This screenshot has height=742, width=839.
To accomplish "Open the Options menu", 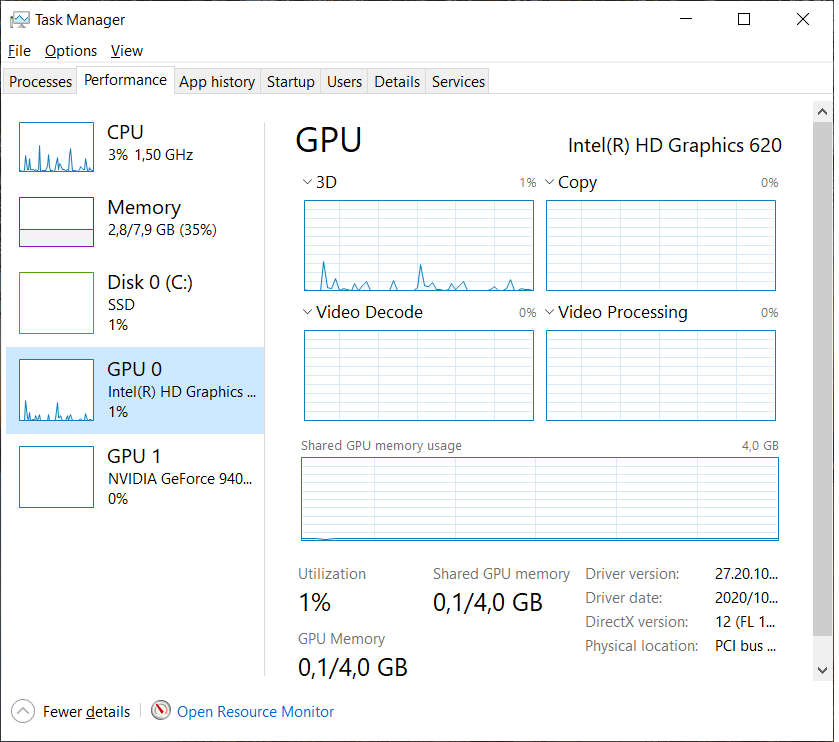I will pyautogui.click(x=70, y=51).
